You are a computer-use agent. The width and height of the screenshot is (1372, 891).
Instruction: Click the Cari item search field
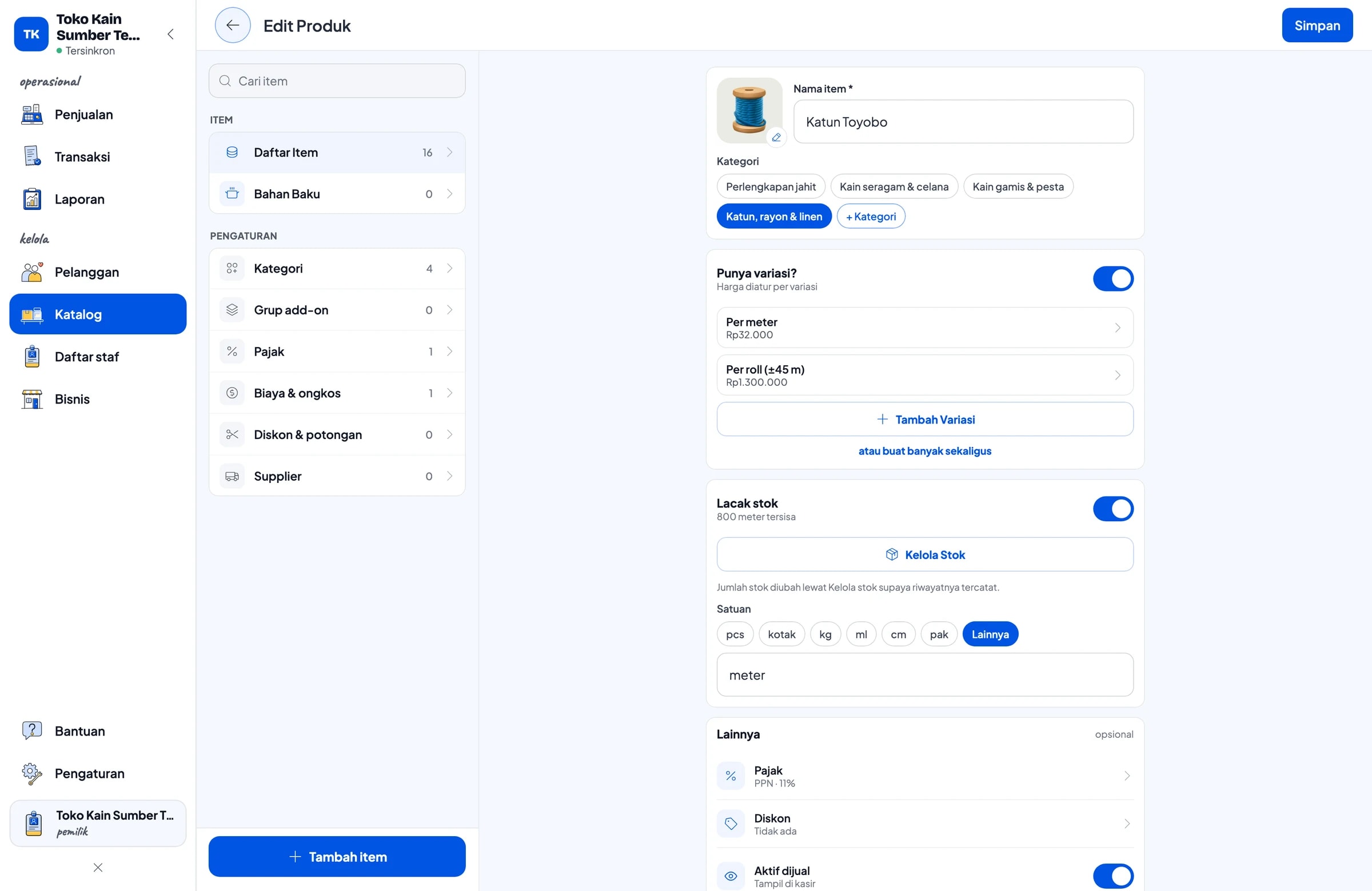click(x=337, y=81)
